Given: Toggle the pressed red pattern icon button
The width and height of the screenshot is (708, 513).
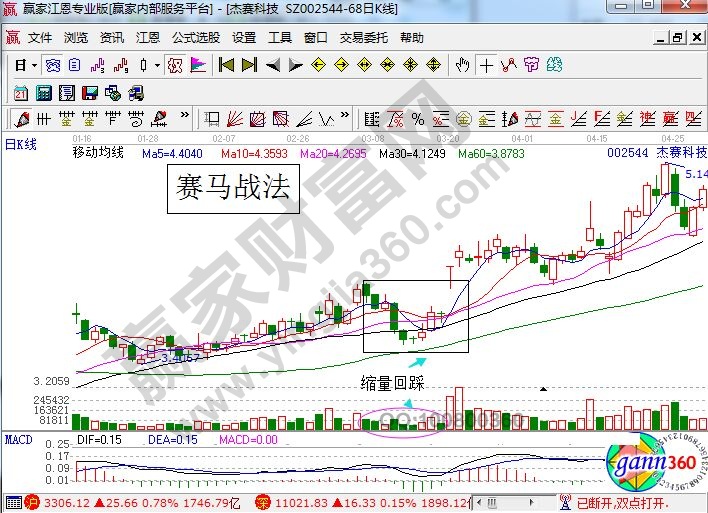Looking at the screenshot, I should [x=173, y=66].
